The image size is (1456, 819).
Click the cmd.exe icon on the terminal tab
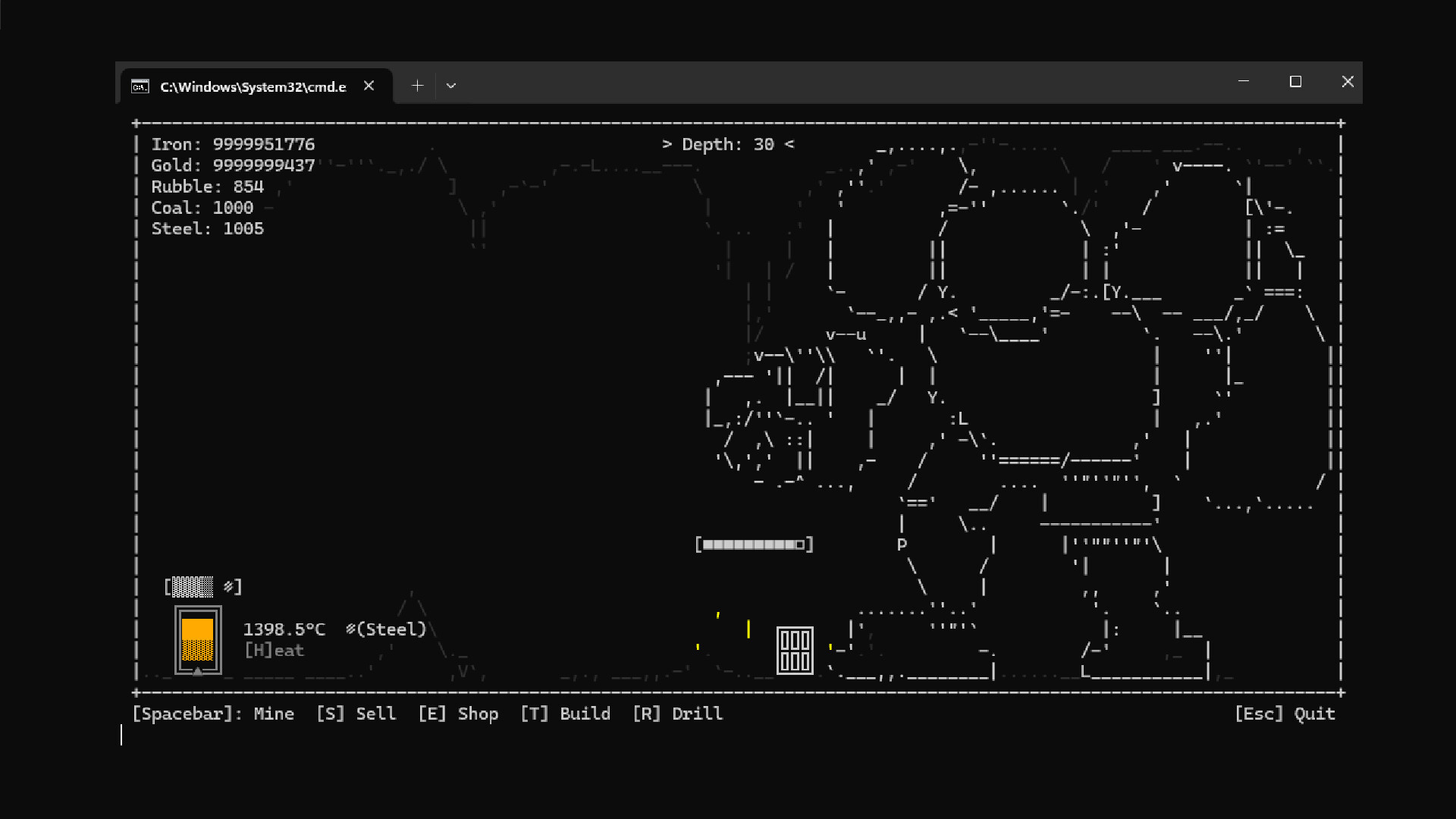tap(139, 86)
